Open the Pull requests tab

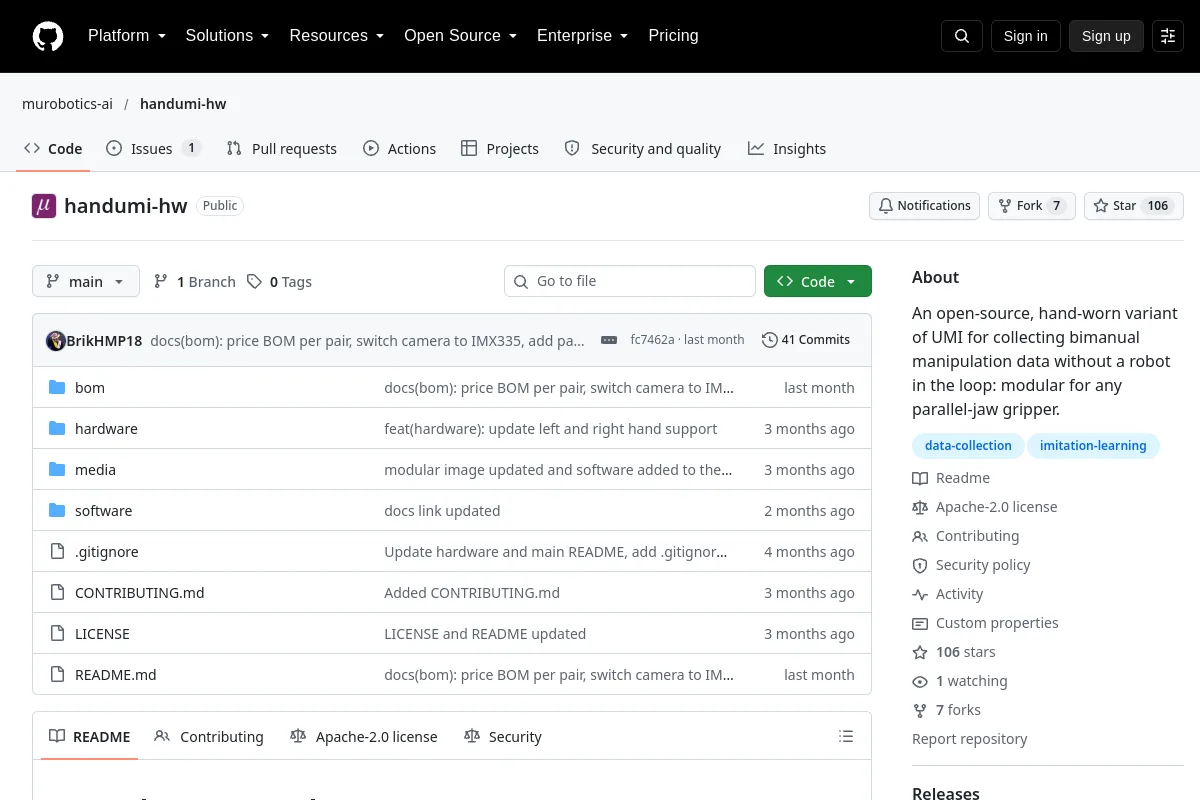coord(282,149)
